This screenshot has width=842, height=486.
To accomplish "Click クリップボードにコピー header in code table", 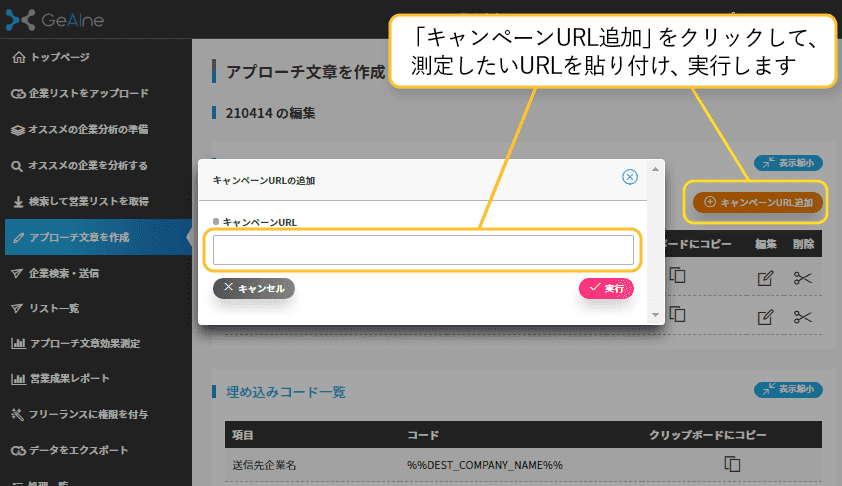I will pos(708,435).
